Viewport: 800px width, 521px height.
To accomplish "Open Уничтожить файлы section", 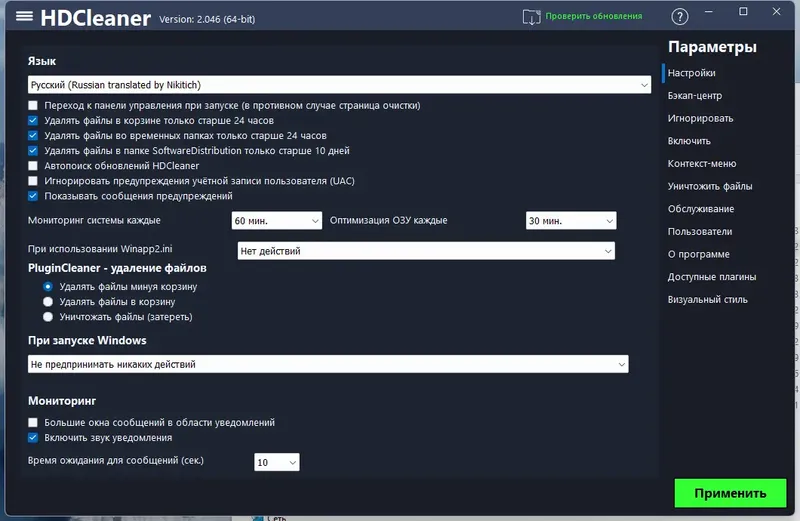I will pos(710,186).
